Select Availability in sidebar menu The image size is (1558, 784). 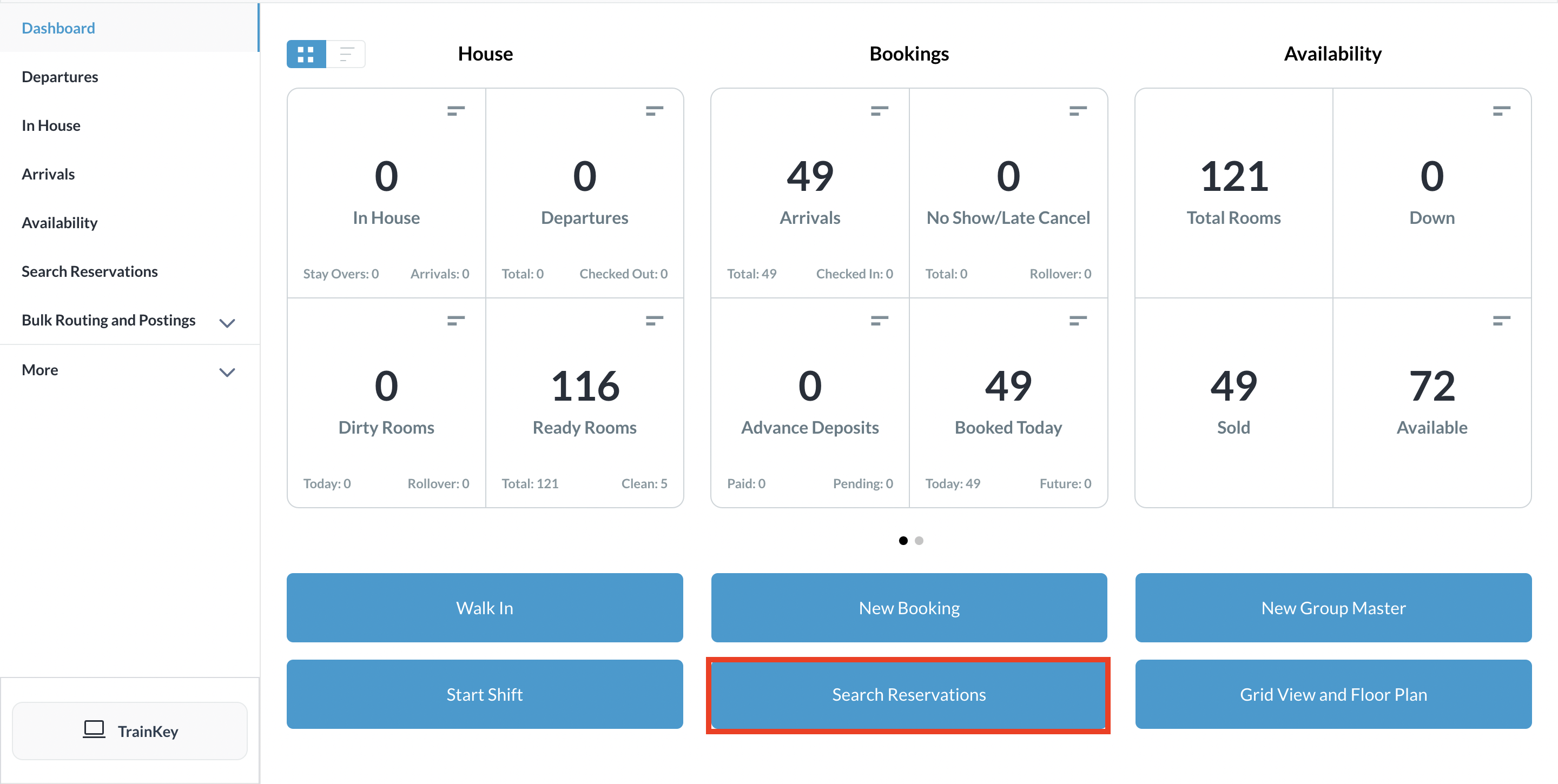coord(60,222)
